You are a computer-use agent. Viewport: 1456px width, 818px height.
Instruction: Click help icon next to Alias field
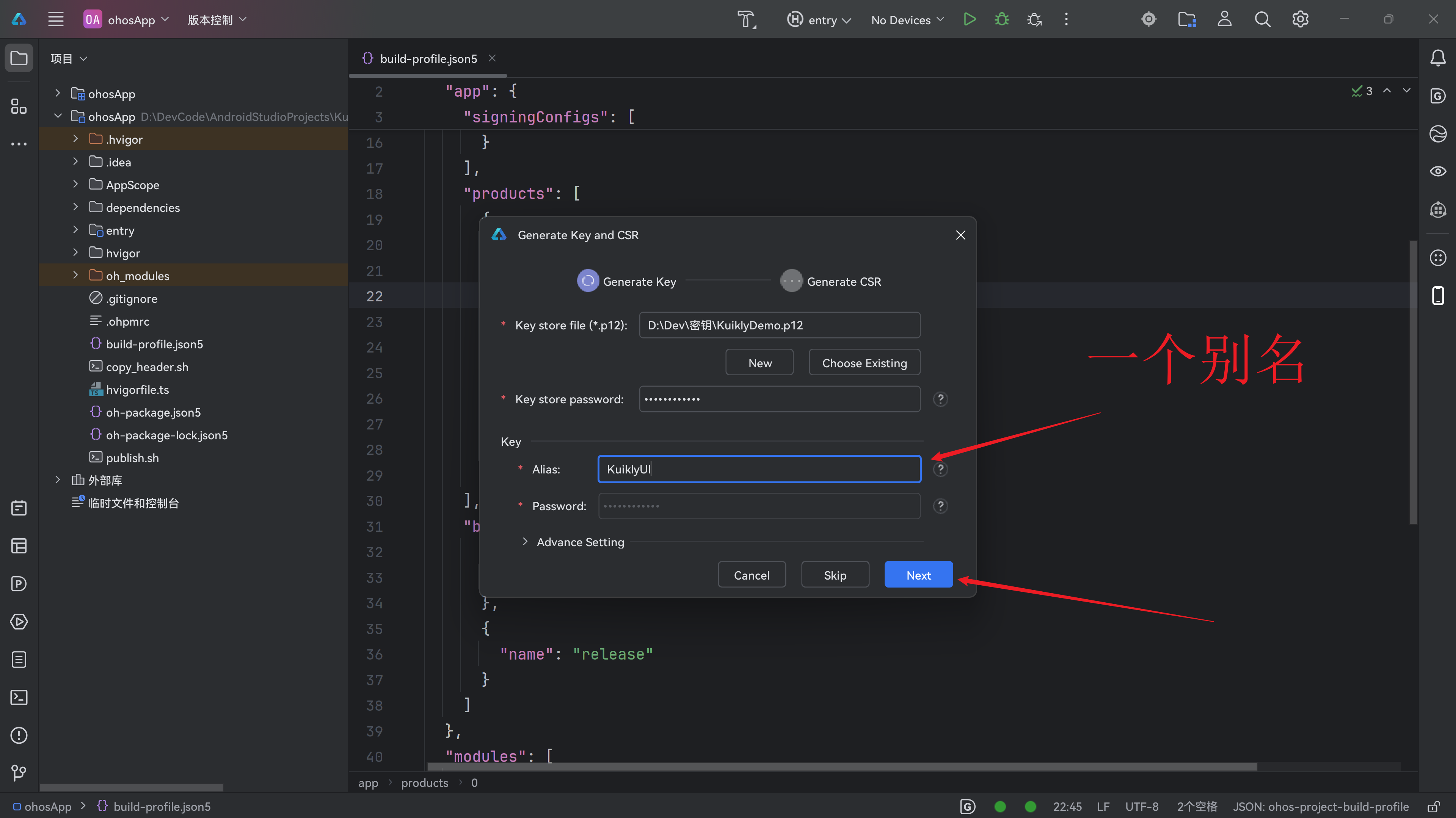[940, 469]
